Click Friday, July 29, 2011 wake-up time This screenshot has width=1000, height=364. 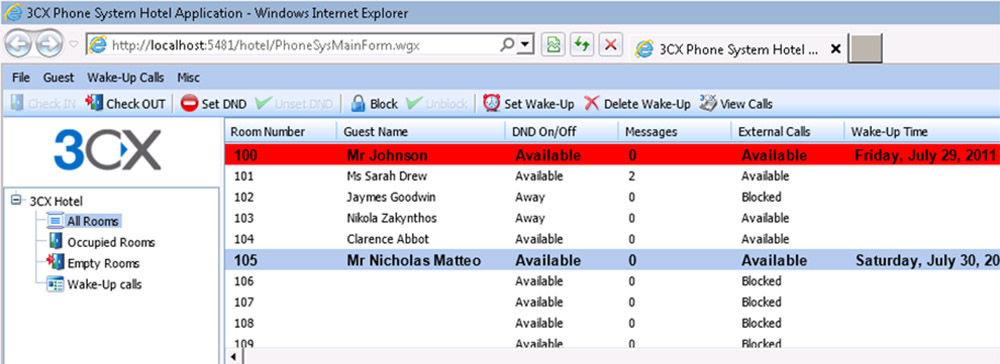[x=925, y=155]
